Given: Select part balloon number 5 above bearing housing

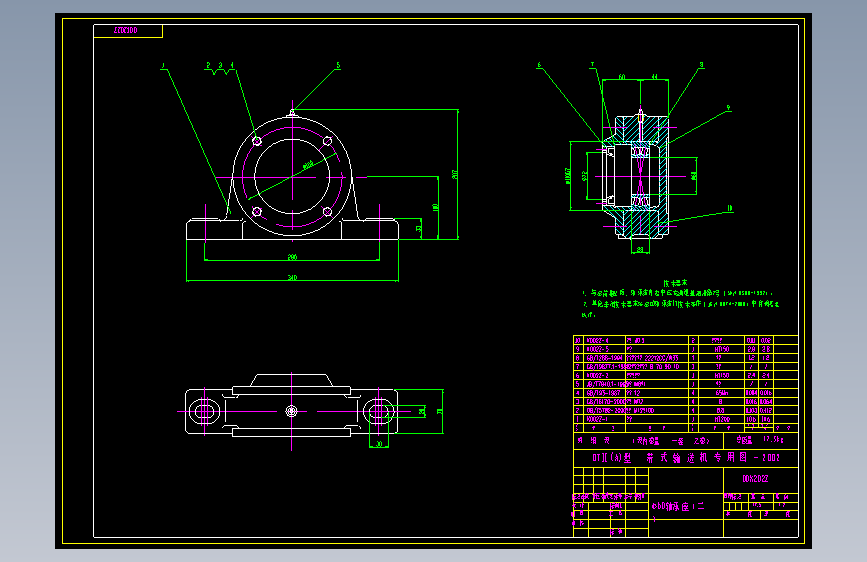Looking at the screenshot, I should coord(338,65).
